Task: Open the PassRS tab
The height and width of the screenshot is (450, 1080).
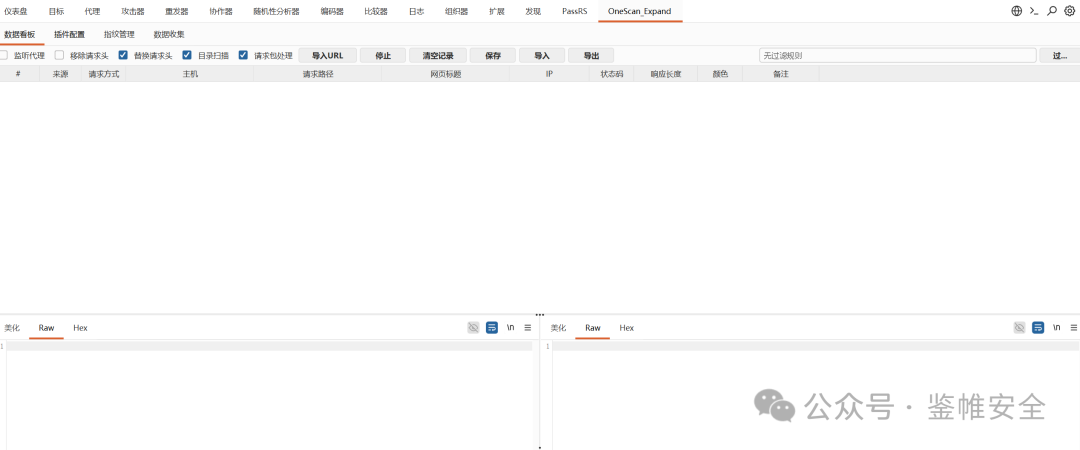Action: point(574,11)
